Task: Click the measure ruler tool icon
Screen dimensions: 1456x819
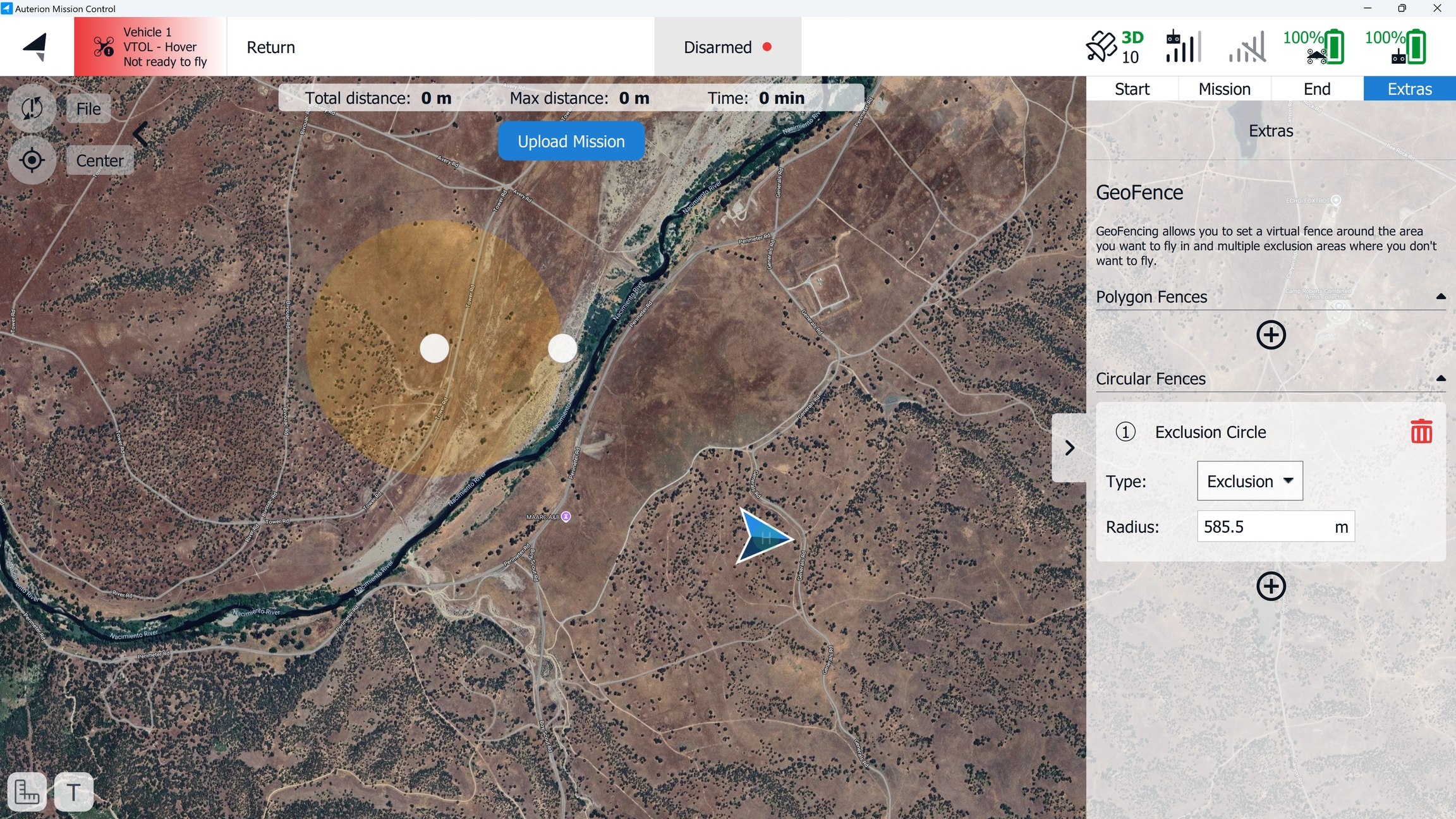Action: [x=27, y=791]
